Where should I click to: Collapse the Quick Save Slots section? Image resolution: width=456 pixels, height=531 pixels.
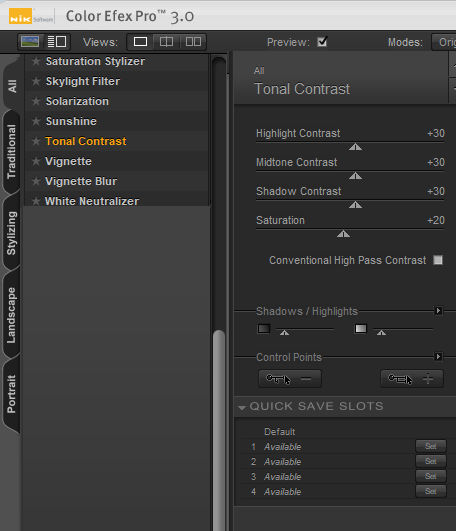pos(242,407)
